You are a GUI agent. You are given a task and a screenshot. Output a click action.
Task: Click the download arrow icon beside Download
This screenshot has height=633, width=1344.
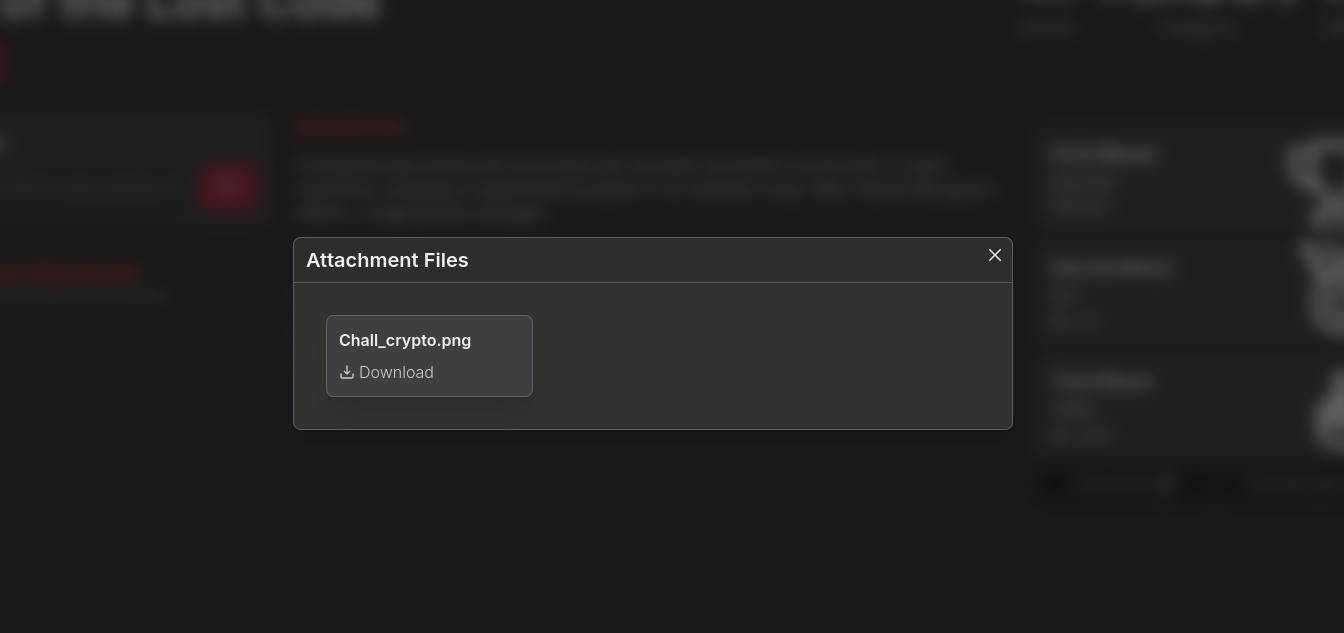pos(347,372)
